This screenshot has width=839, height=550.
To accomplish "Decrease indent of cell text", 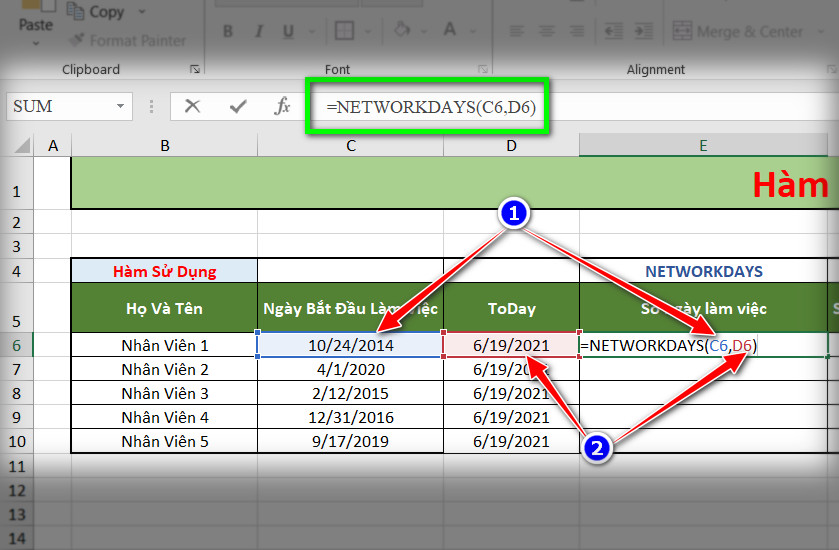I will pos(613,32).
